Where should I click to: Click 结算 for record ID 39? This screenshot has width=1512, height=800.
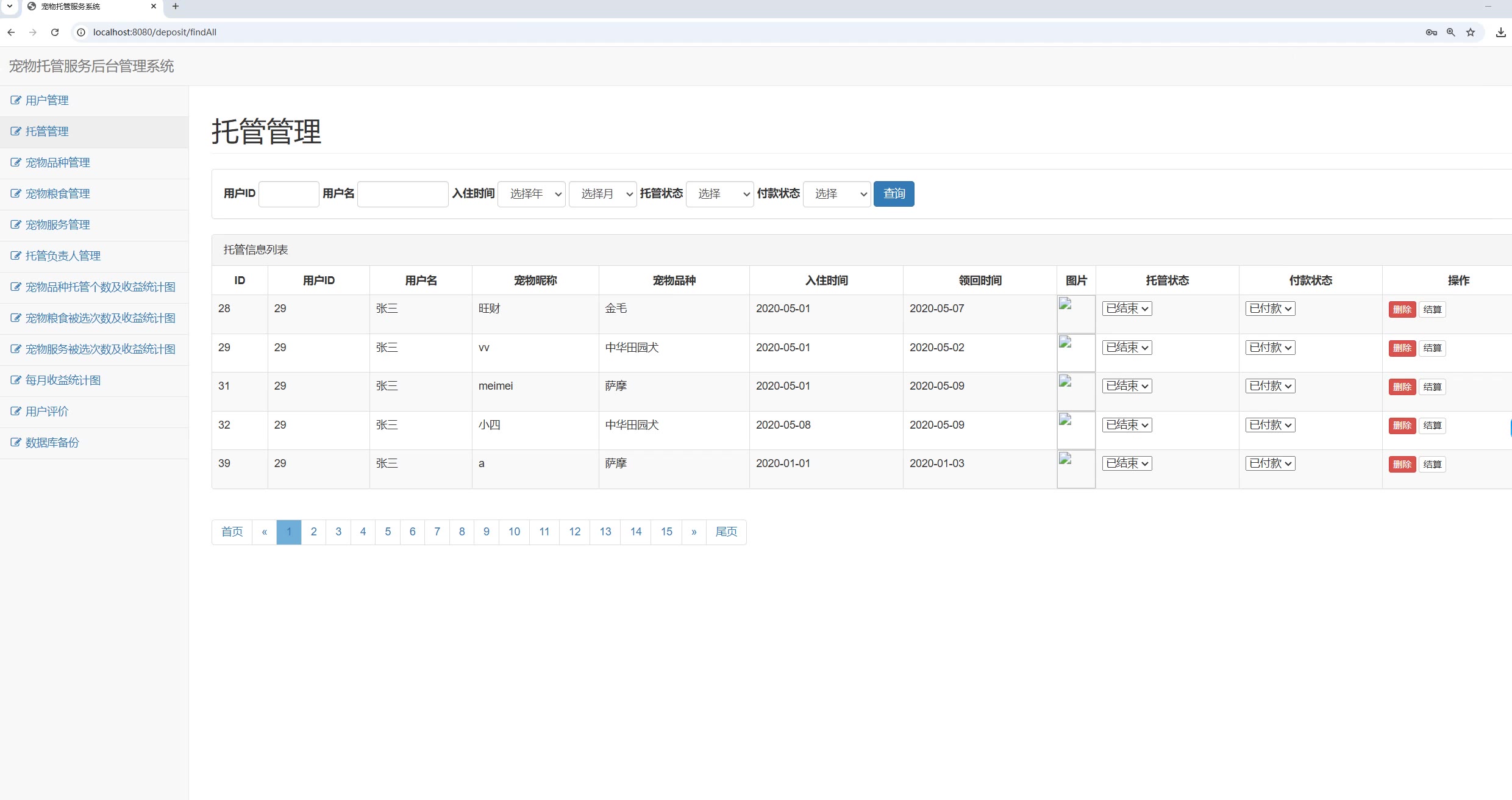coord(1432,465)
